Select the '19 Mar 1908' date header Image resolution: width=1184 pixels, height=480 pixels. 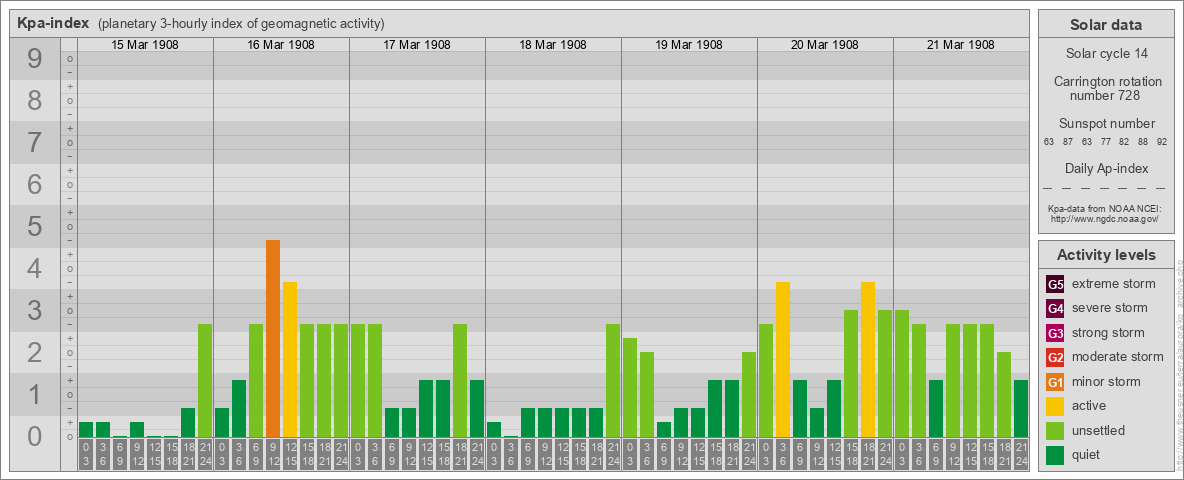(x=689, y=45)
